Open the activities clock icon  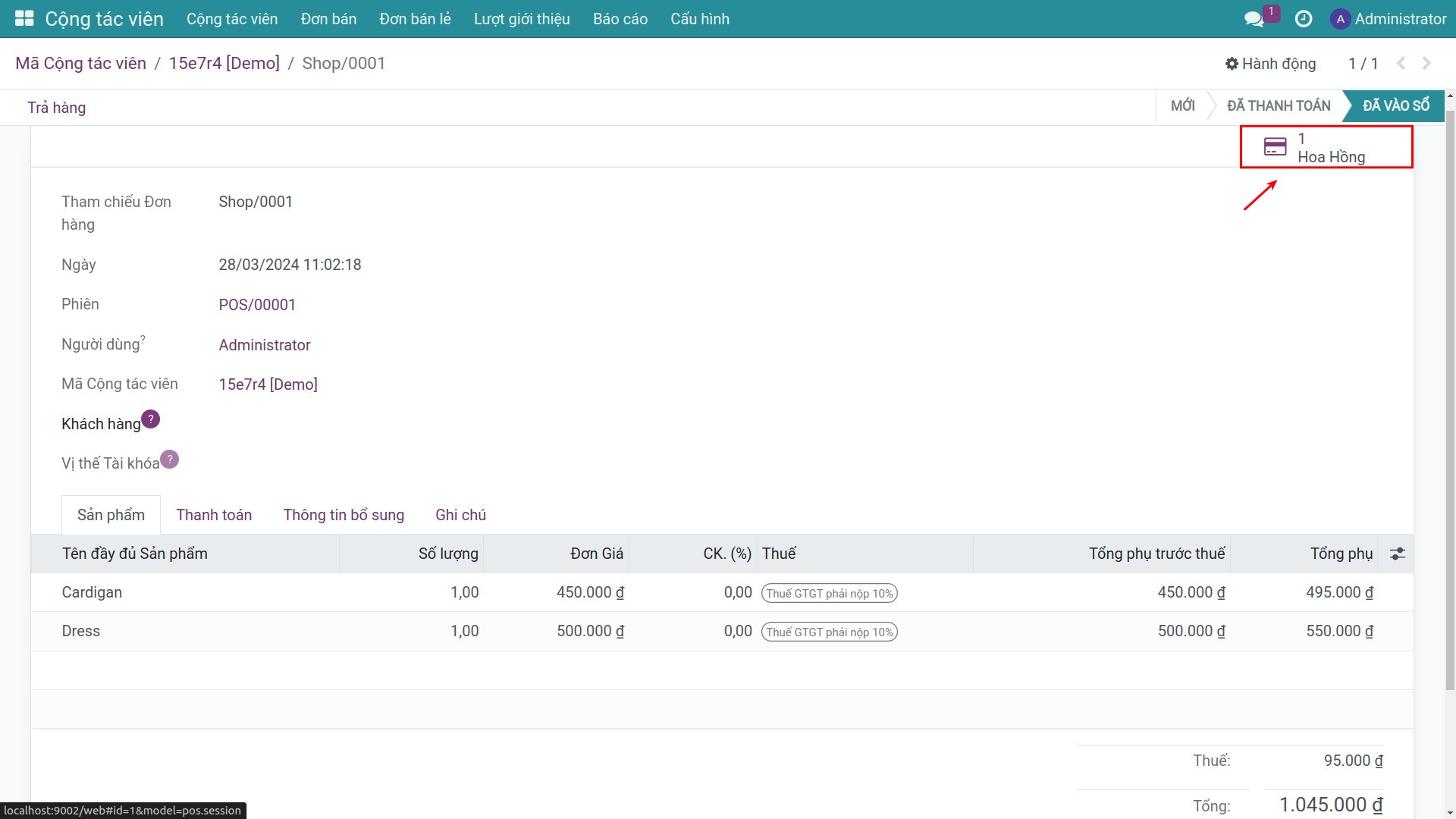[x=1304, y=19]
